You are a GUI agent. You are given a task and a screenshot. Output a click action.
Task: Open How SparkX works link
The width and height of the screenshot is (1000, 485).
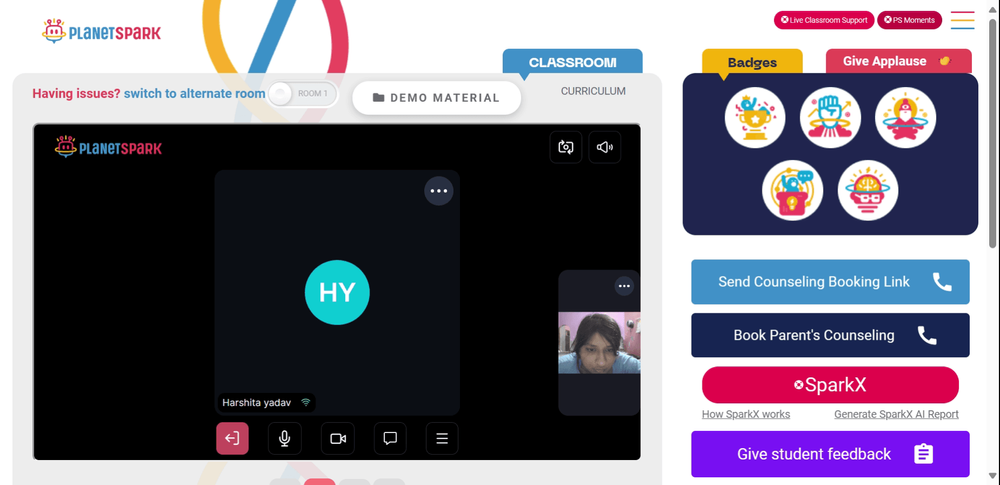coord(746,414)
